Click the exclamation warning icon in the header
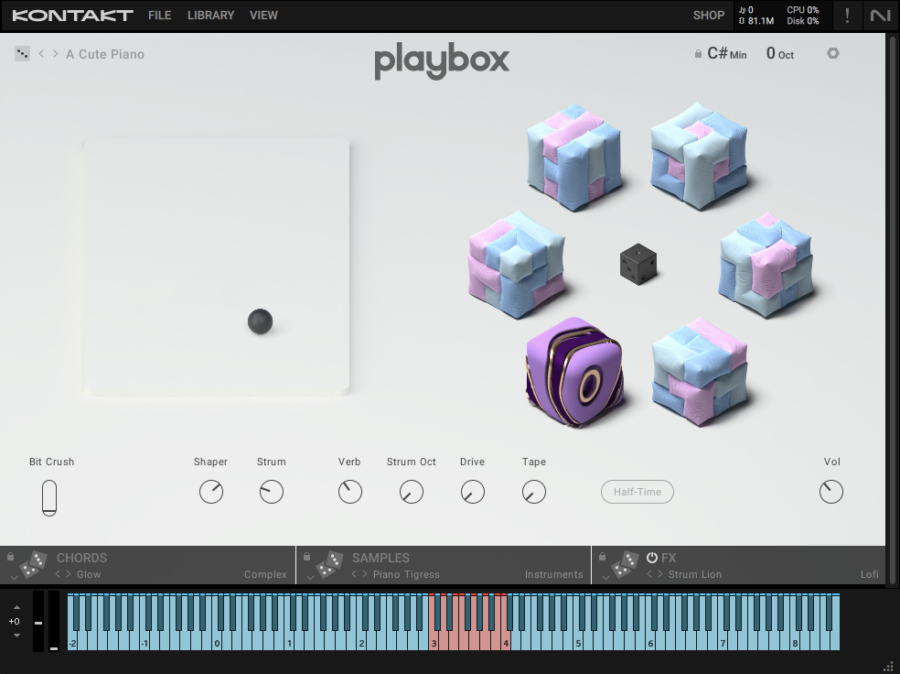Viewport: 900px width, 674px height. click(x=846, y=15)
